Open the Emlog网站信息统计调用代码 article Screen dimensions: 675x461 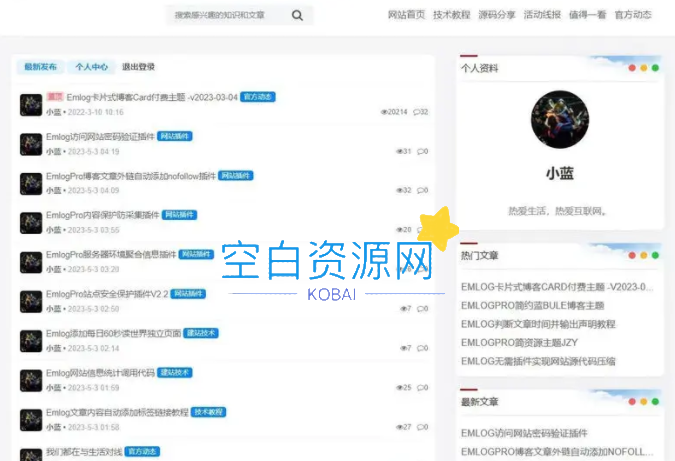click(100, 373)
